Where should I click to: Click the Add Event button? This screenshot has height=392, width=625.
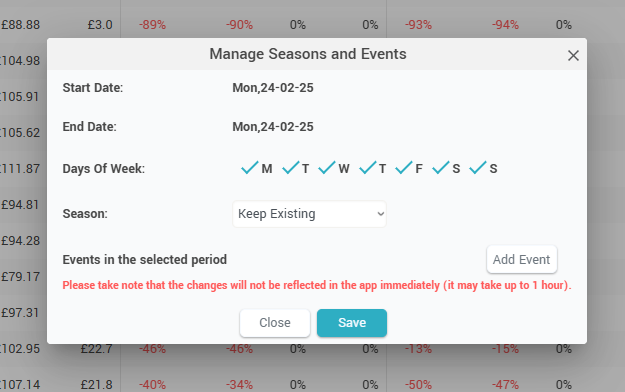point(521,260)
